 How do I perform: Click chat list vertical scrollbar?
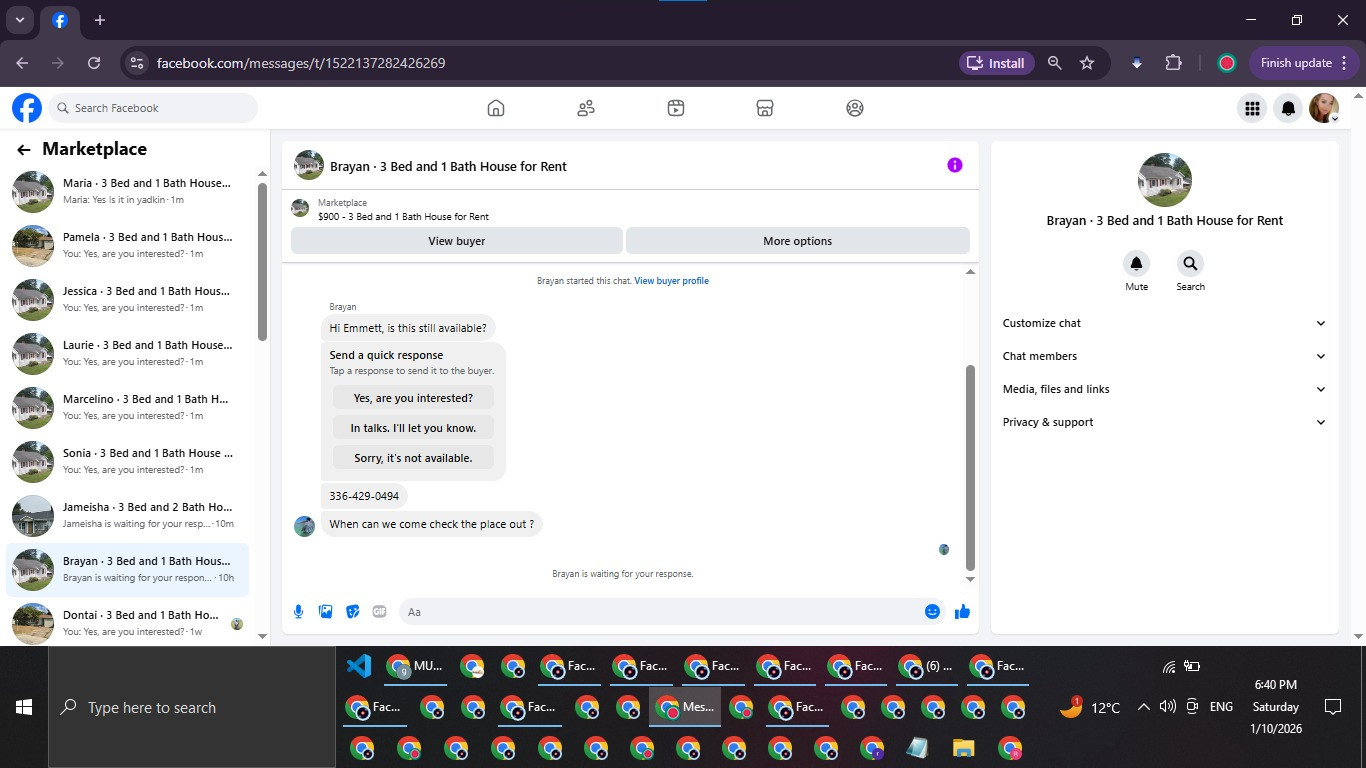pos(263,262)
